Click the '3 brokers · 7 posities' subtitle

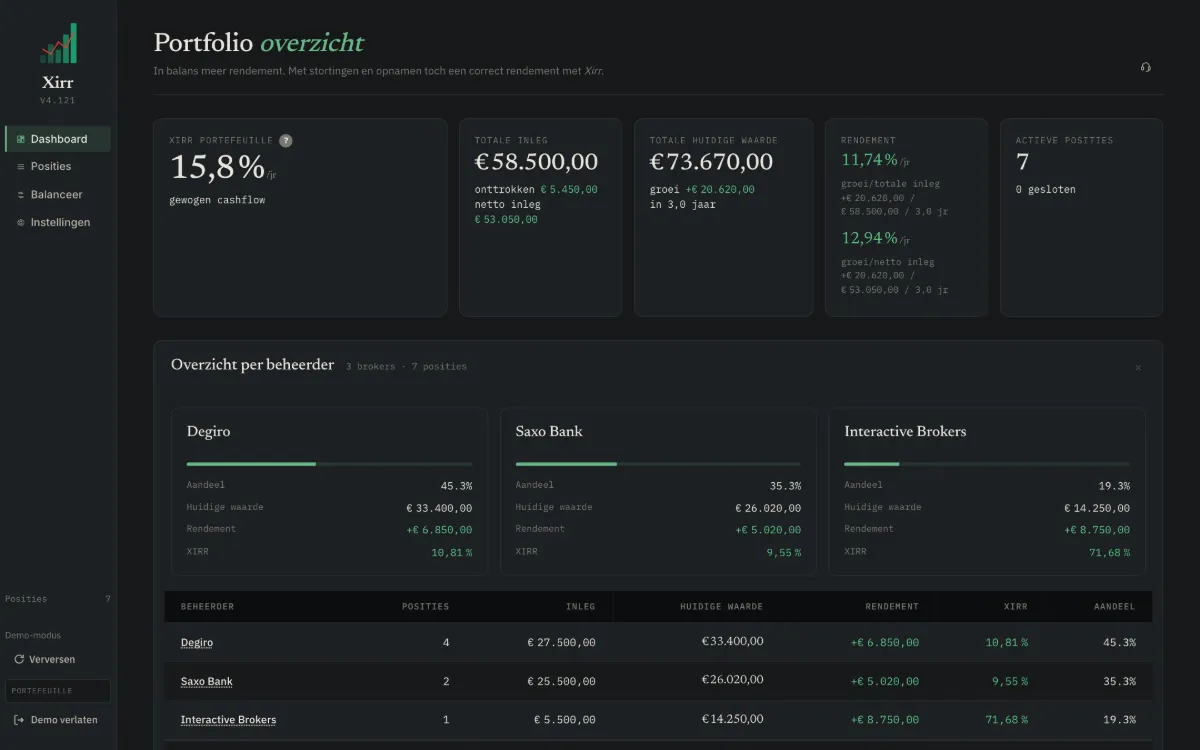click(x=406, y=367)
